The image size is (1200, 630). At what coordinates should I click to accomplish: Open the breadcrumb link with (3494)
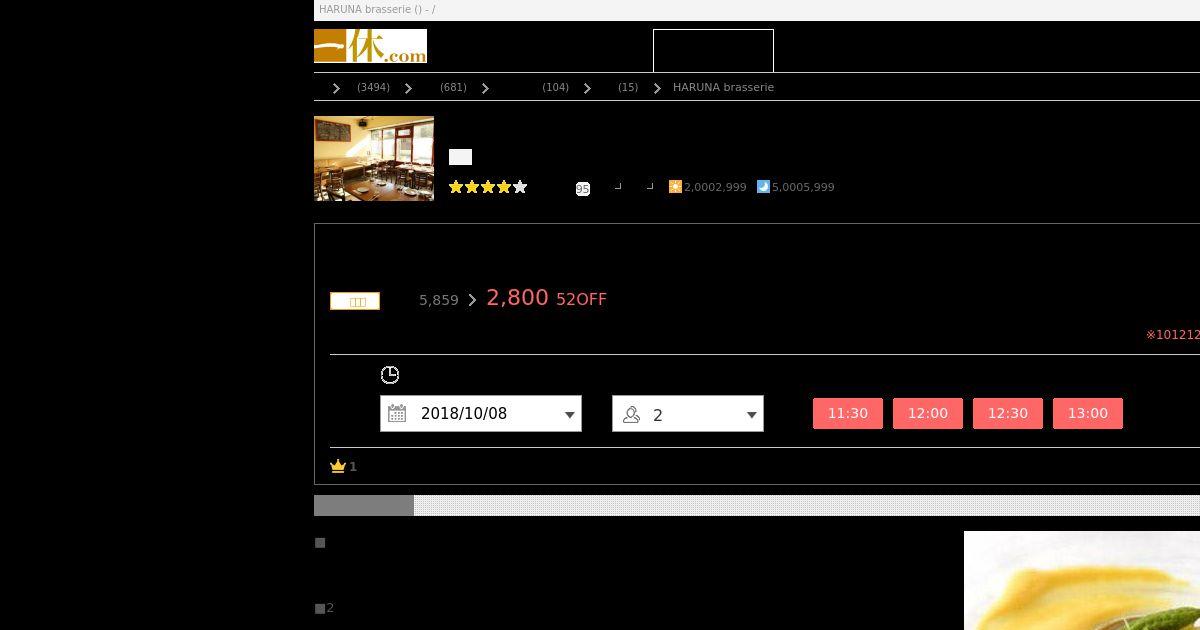tap(373, 87)
